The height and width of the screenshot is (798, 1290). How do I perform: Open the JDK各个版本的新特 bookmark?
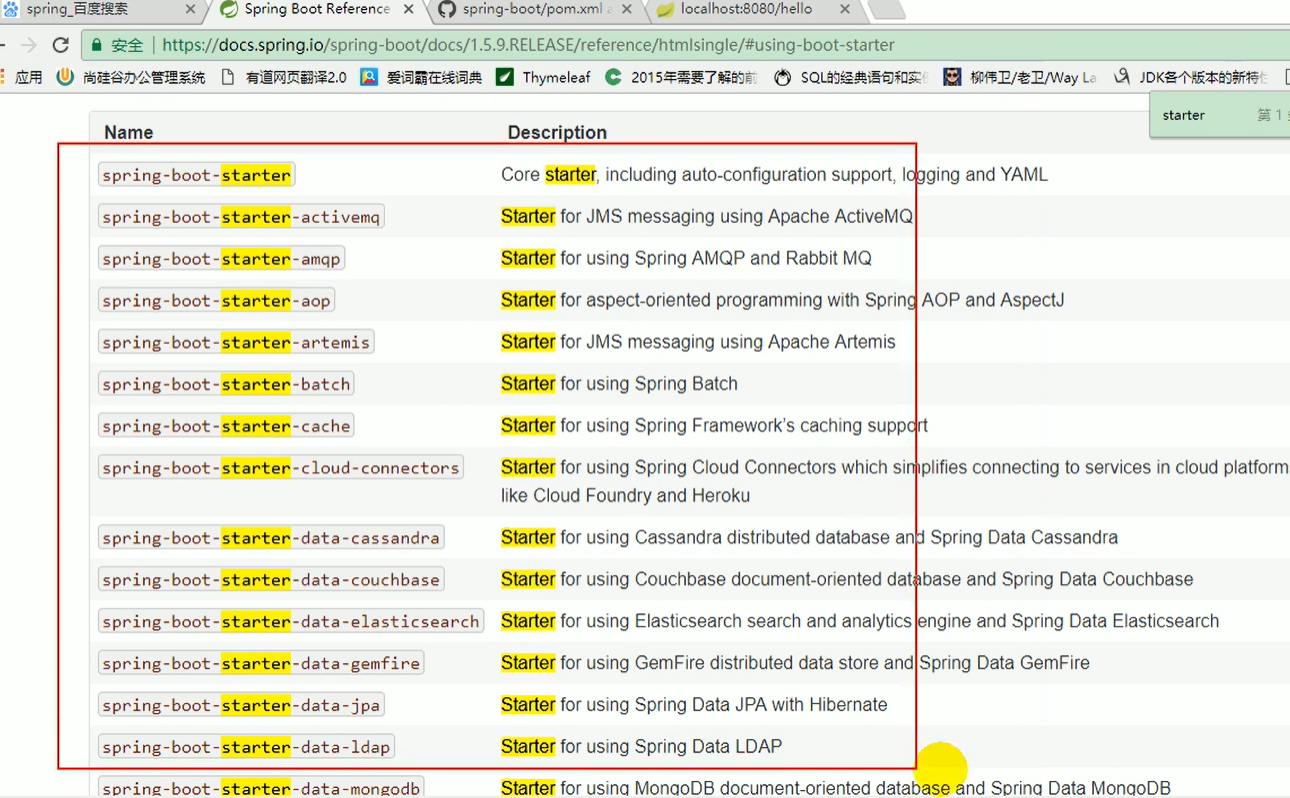(1191, 77)
